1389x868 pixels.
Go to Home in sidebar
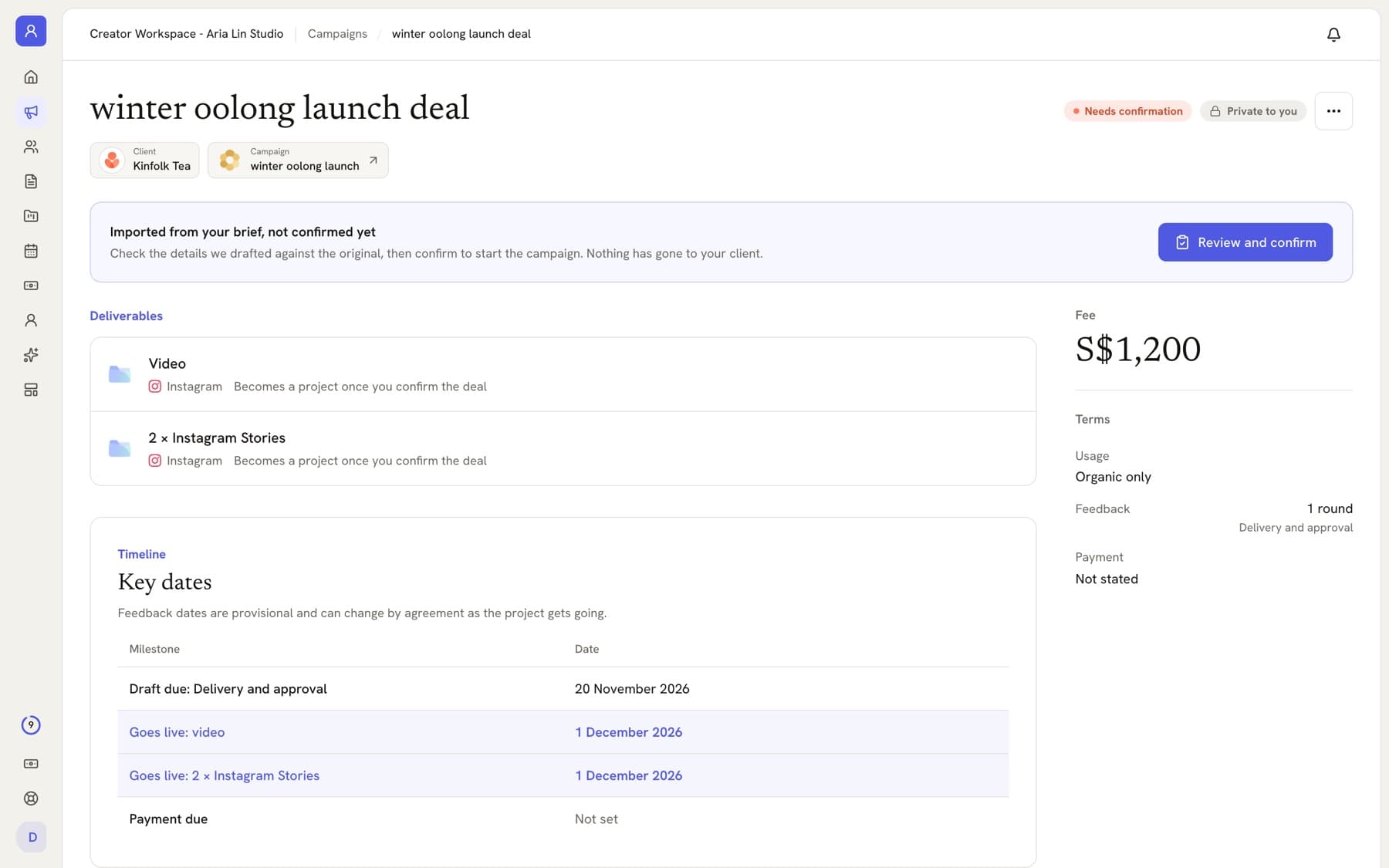pos(31,77)
